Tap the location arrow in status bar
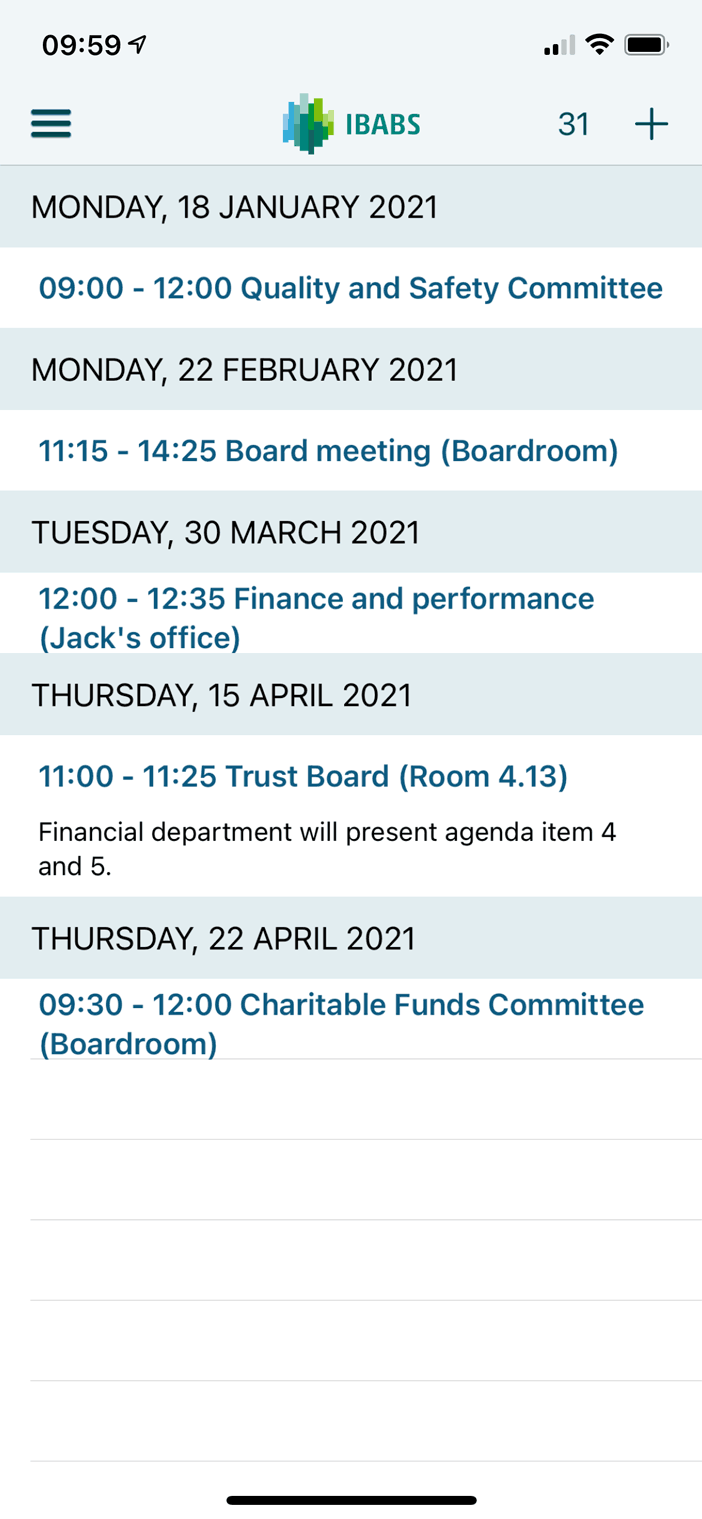The height and width of the screenshot is (1519, 702). [138, 45]
